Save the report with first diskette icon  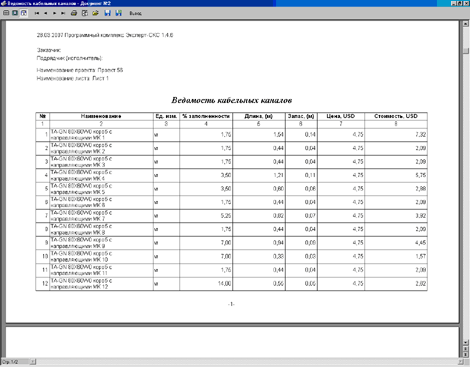tap(107, 13)
